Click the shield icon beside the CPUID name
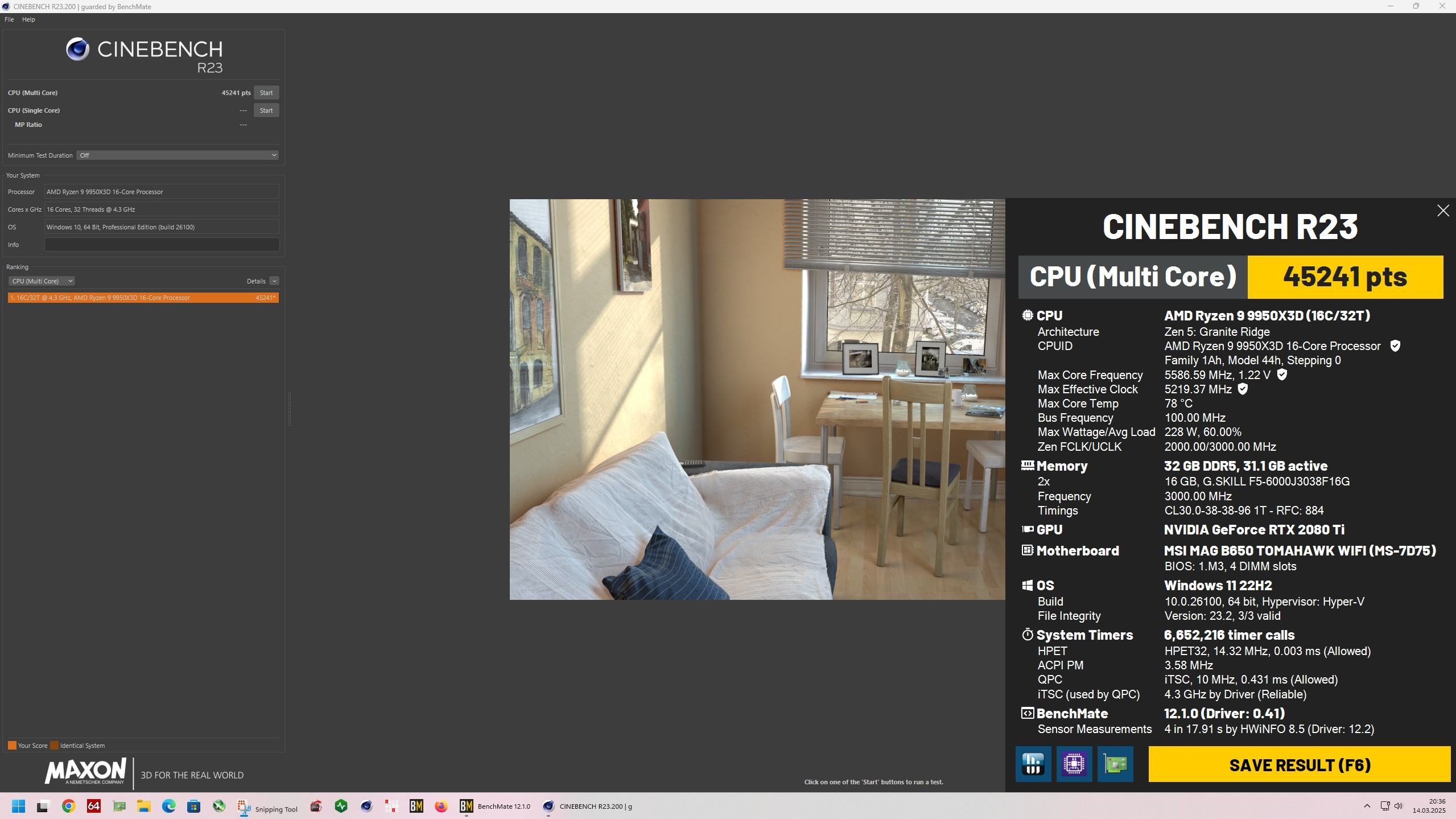 click(1395, 346)
